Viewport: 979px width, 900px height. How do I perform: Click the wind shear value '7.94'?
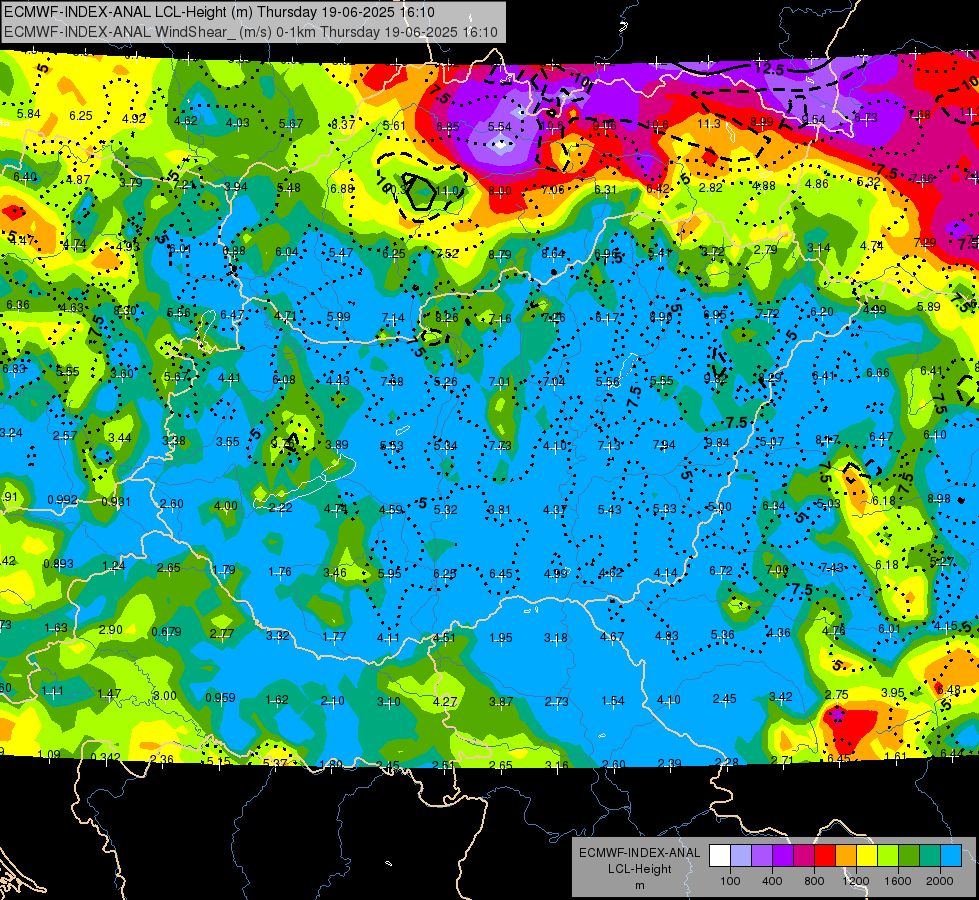(664, 445)
